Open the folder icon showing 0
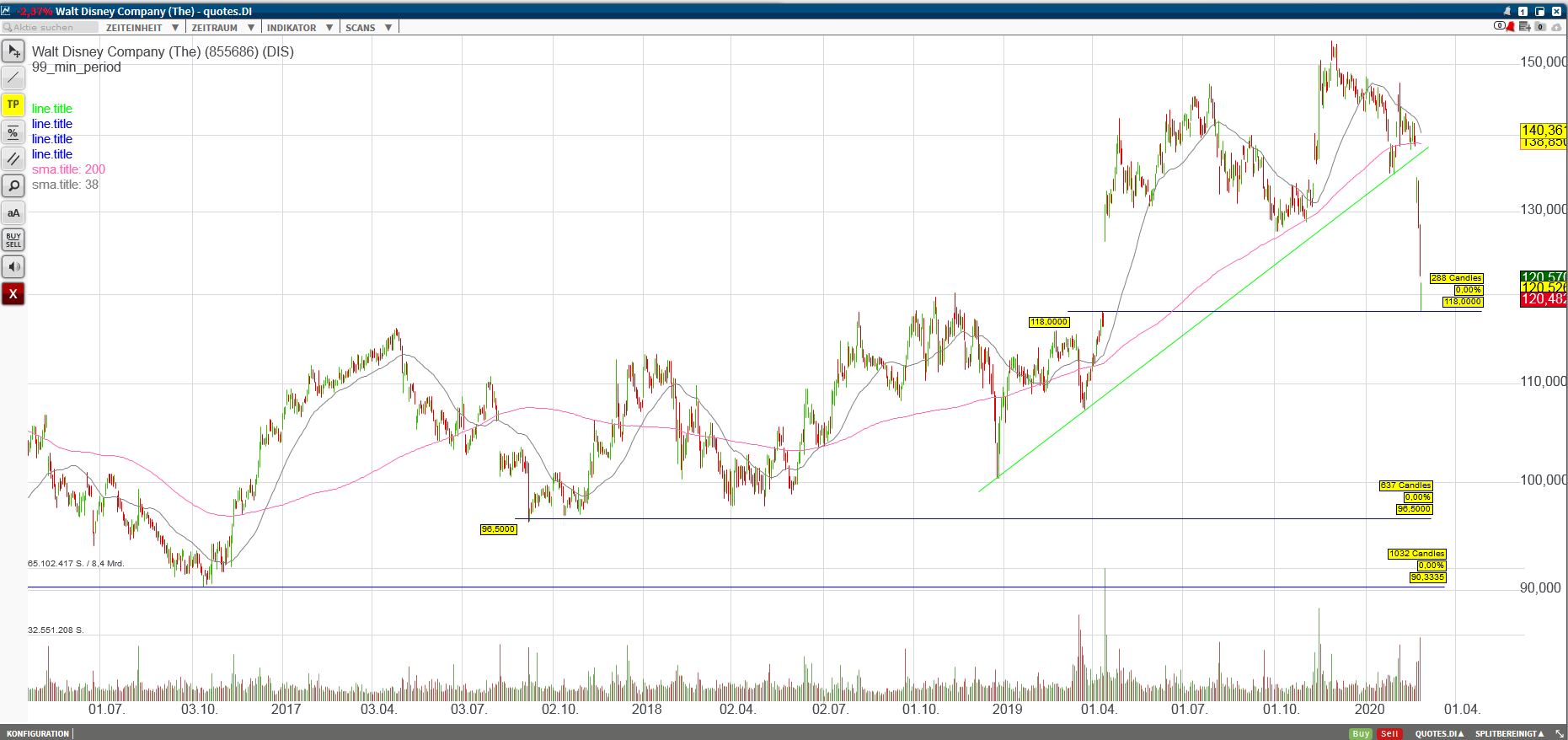The image size is (1568, 740). (x=1540, y=27)
